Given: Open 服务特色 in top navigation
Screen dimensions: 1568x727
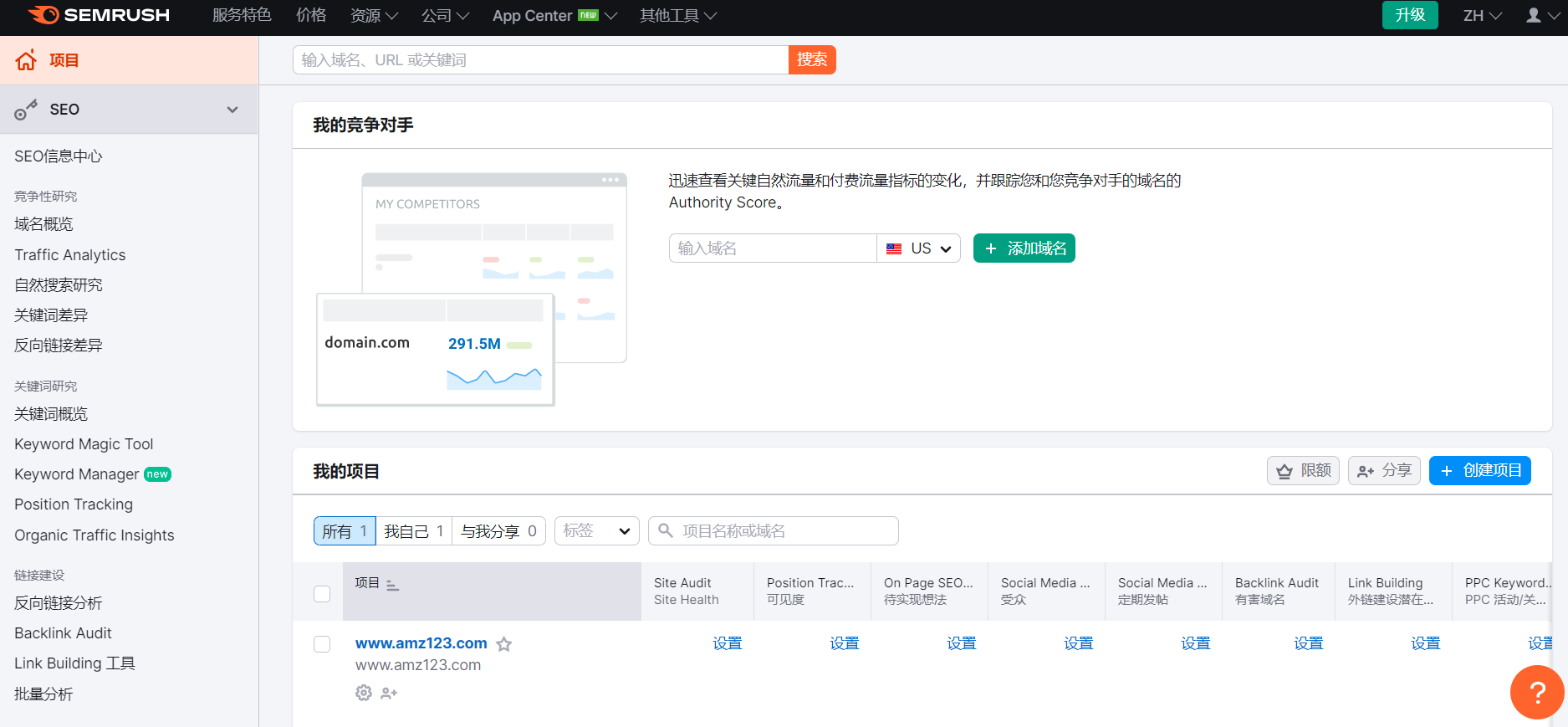Looking at the screenshot, I should coord(242,15).
